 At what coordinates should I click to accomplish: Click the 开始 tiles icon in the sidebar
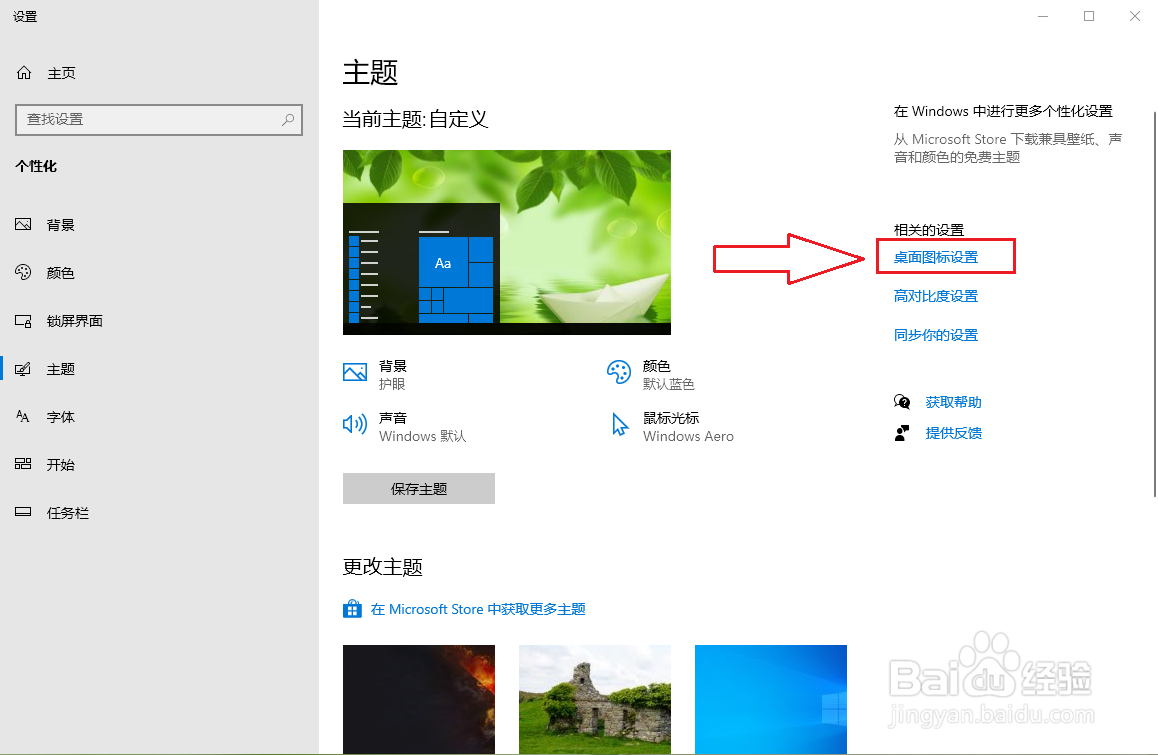click(23, 464)
